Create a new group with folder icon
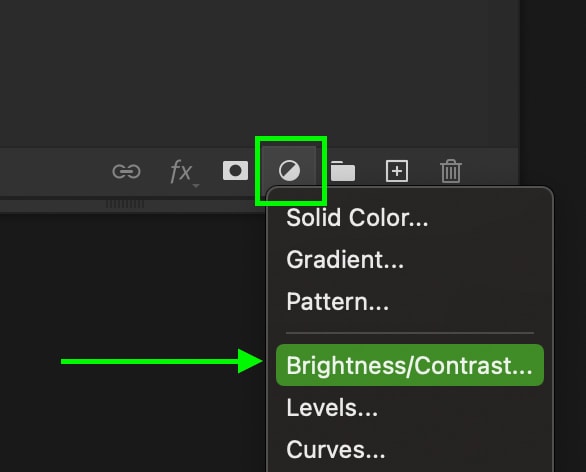The image size is (586, 472). coord(343,171)
